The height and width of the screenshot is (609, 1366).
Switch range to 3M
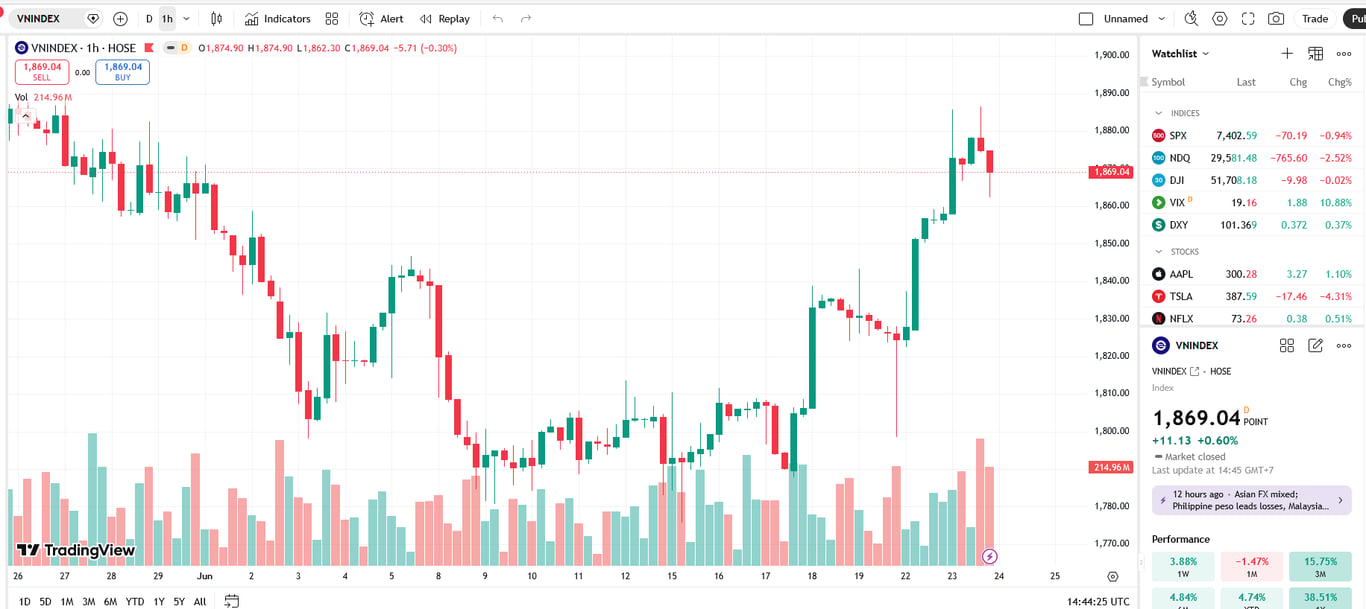tap(88, 601)
